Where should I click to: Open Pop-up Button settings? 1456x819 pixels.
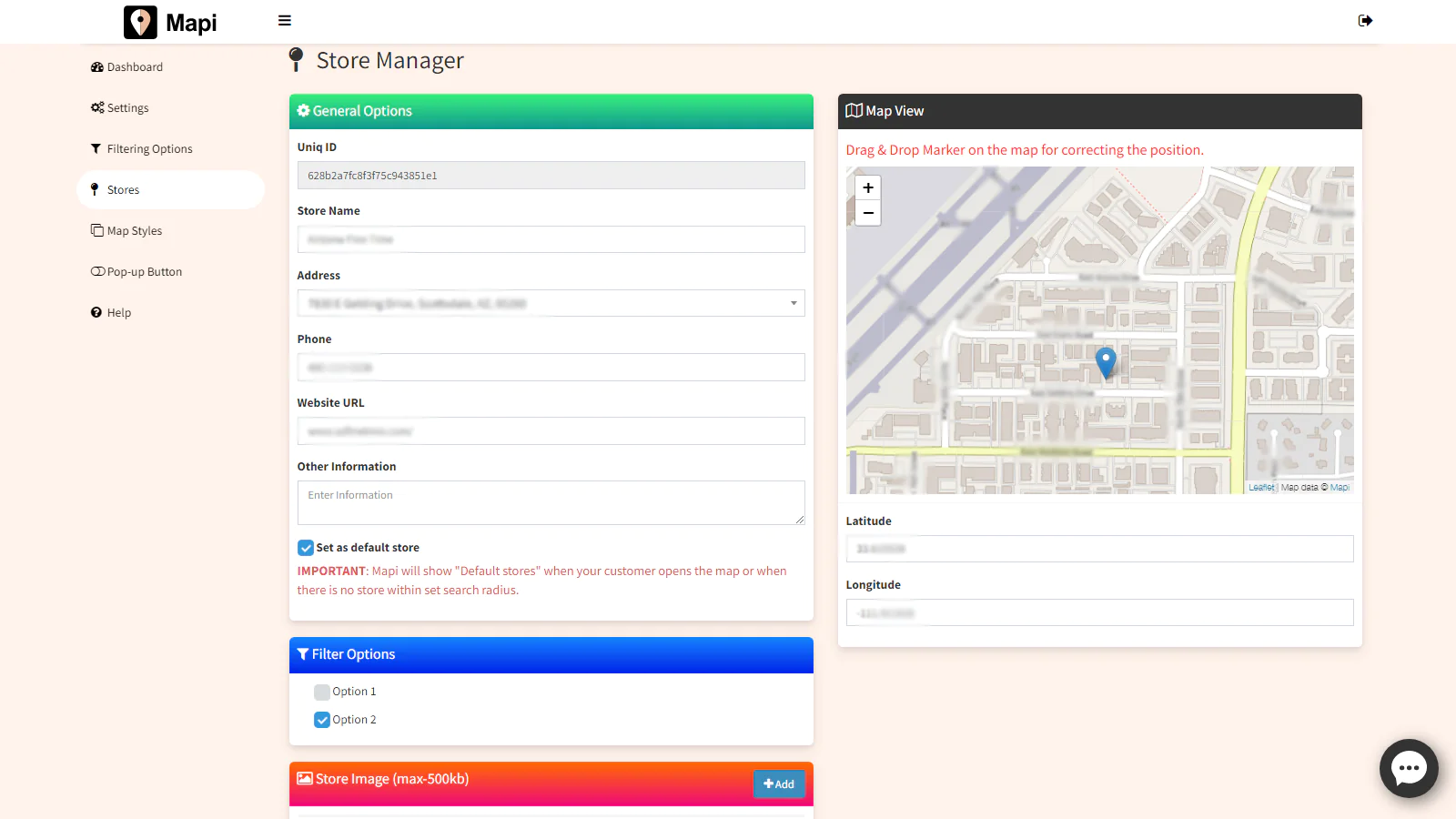pyautogui.click(x=136, y=272)
